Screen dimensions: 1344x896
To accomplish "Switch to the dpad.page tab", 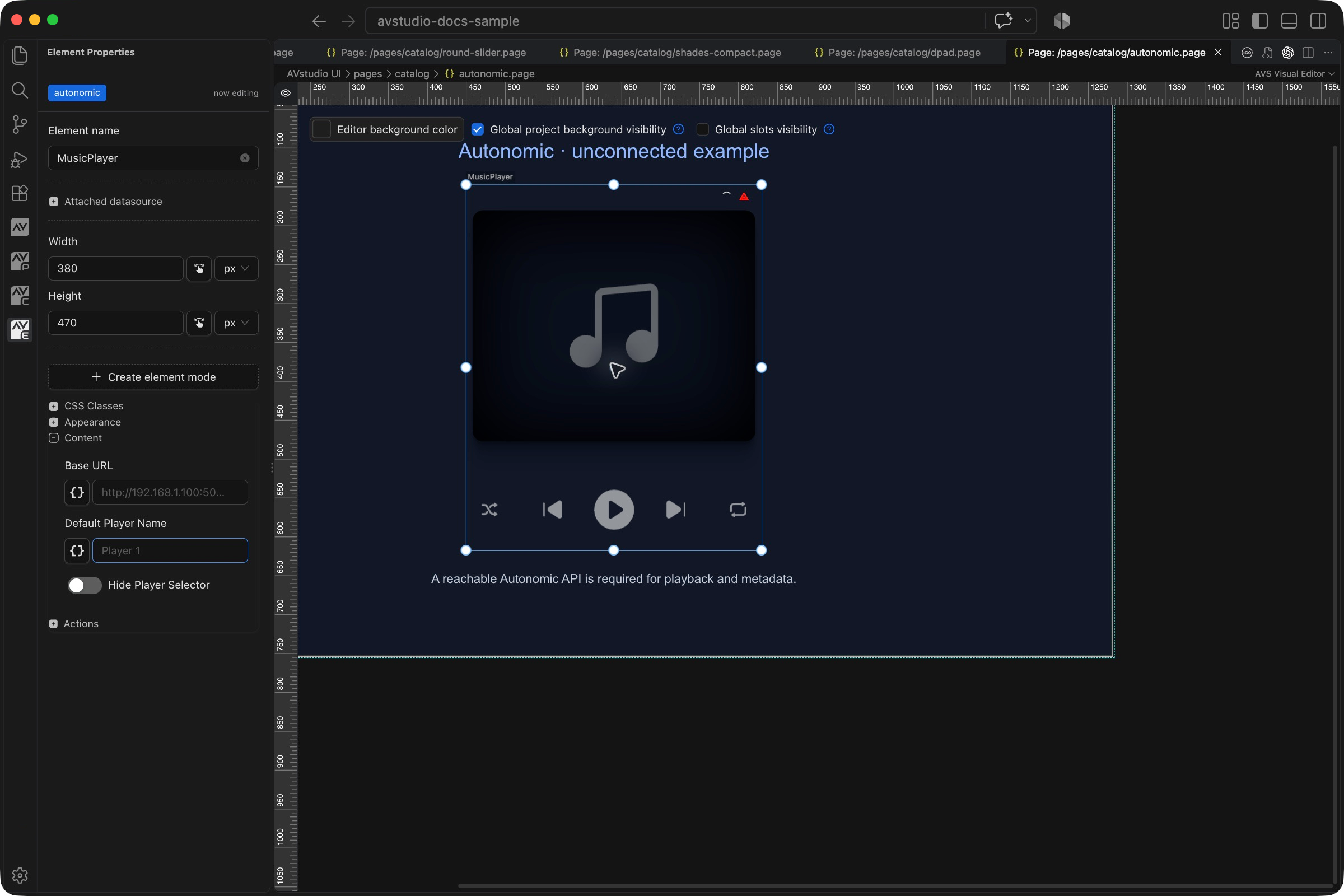I will 898,53.
